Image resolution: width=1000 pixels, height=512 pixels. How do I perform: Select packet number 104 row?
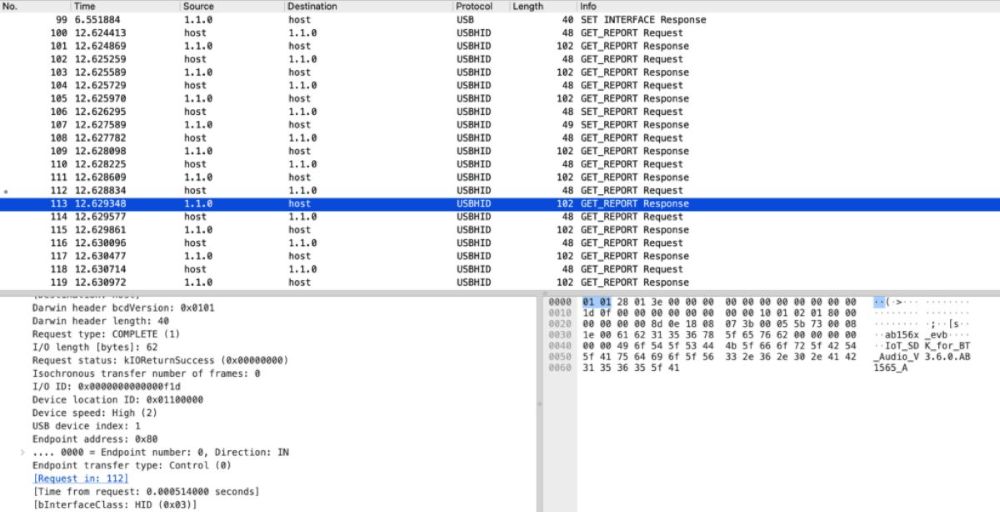[x=500, y=85]
